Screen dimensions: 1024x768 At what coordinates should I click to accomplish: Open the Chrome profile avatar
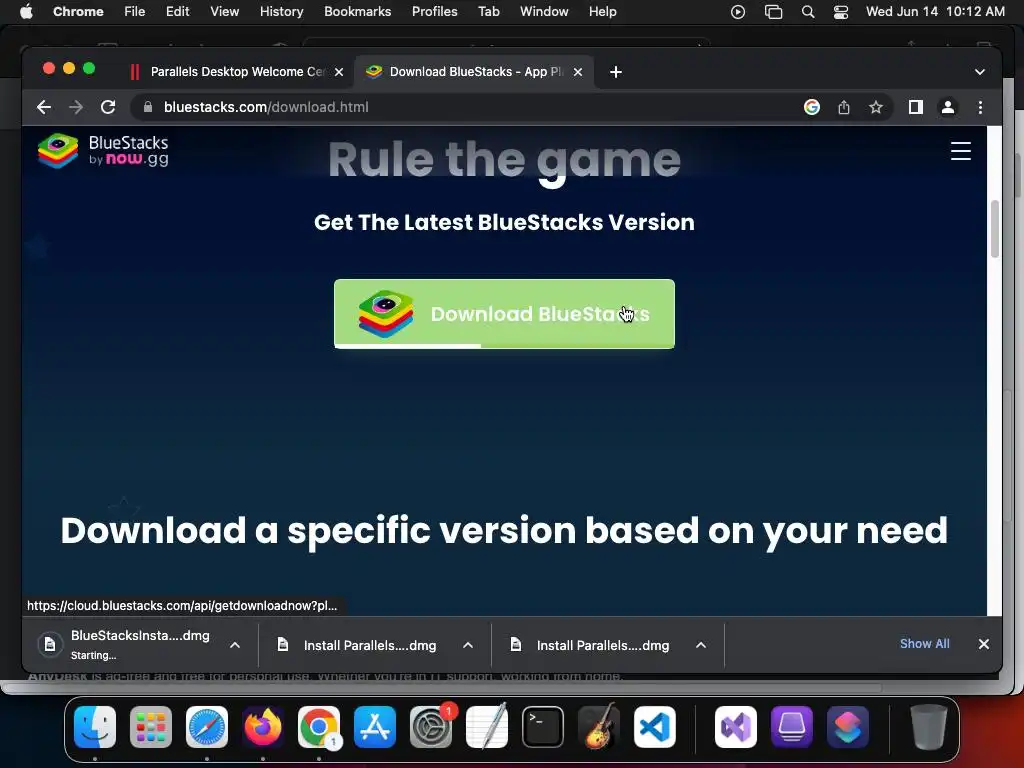948,107
